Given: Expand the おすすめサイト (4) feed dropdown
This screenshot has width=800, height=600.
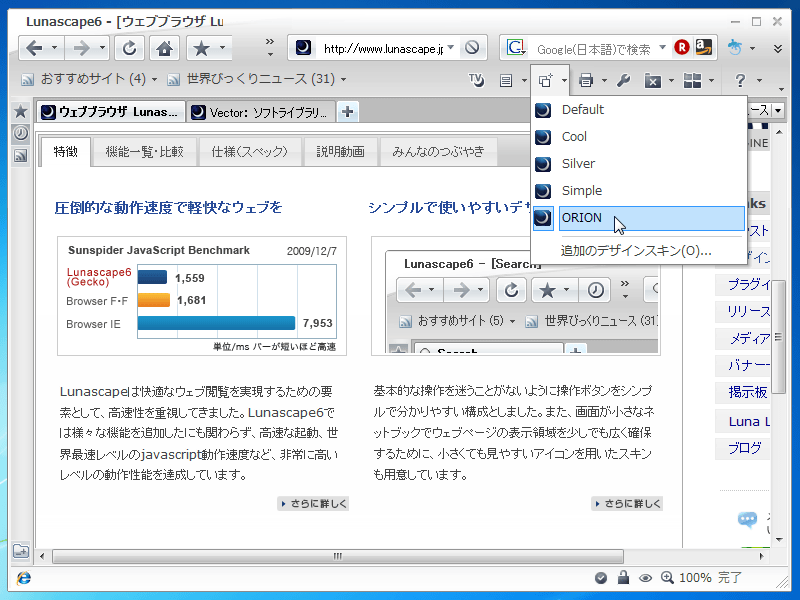Looking at the screenshot, I should tap(155, 80).
